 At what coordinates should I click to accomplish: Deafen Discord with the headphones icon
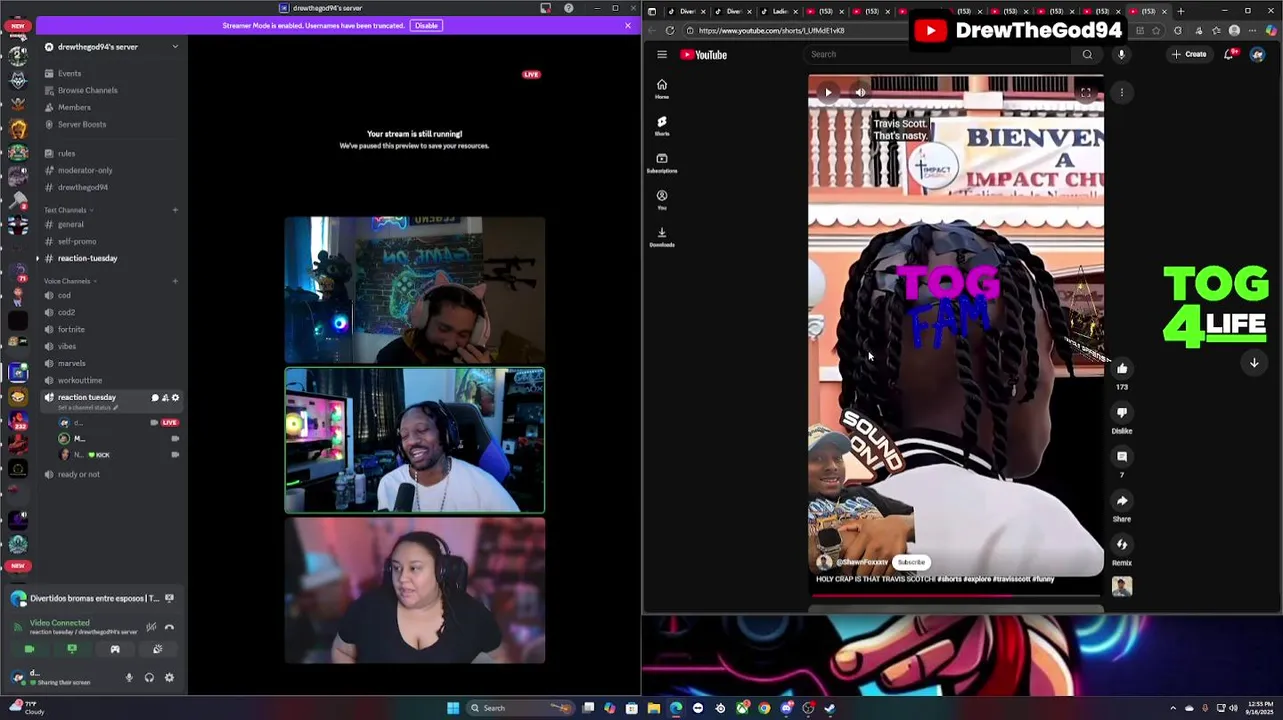pyautogui.click(x=149, y=678)
